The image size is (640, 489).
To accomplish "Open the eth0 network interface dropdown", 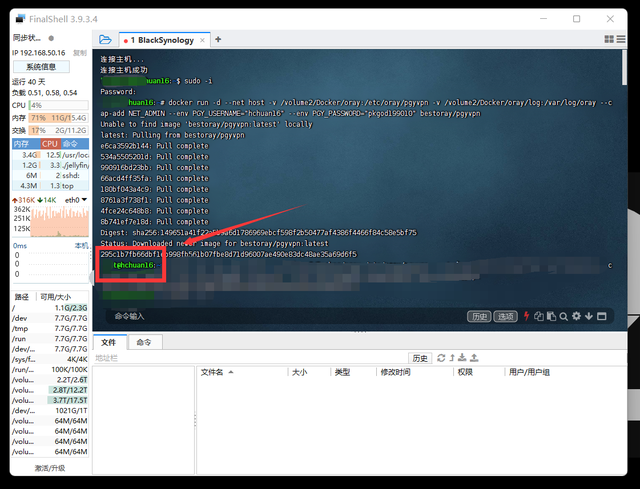I will [76, 200].
